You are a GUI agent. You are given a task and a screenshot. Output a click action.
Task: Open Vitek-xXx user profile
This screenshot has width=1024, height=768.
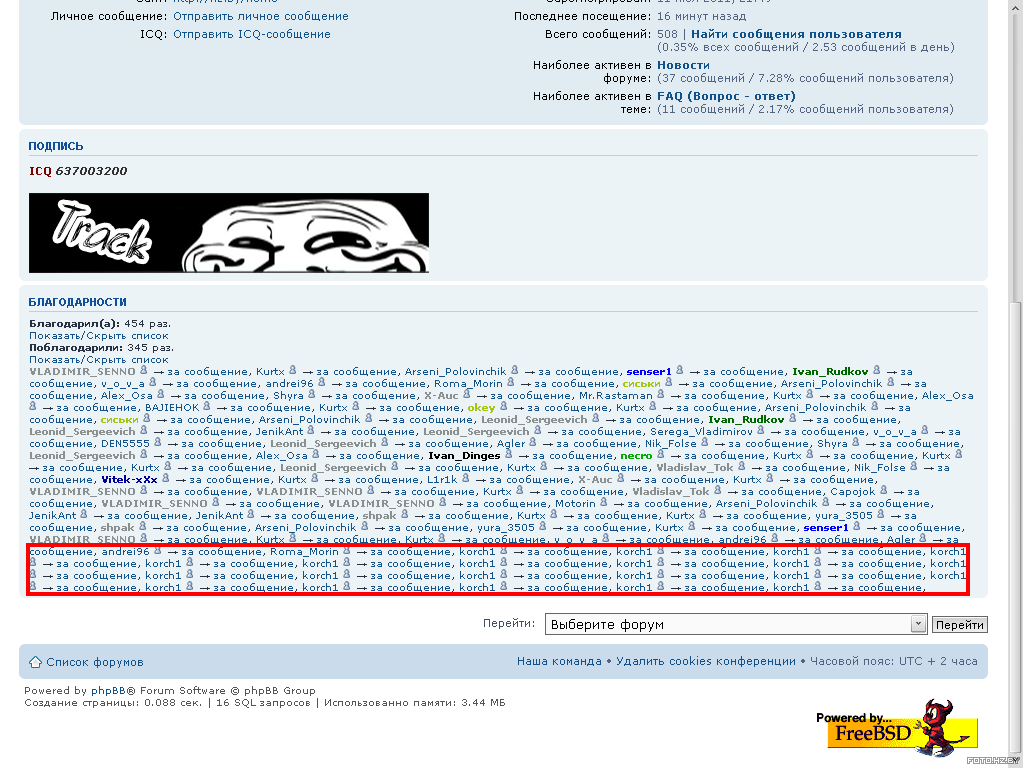click(x=129, y=479)
